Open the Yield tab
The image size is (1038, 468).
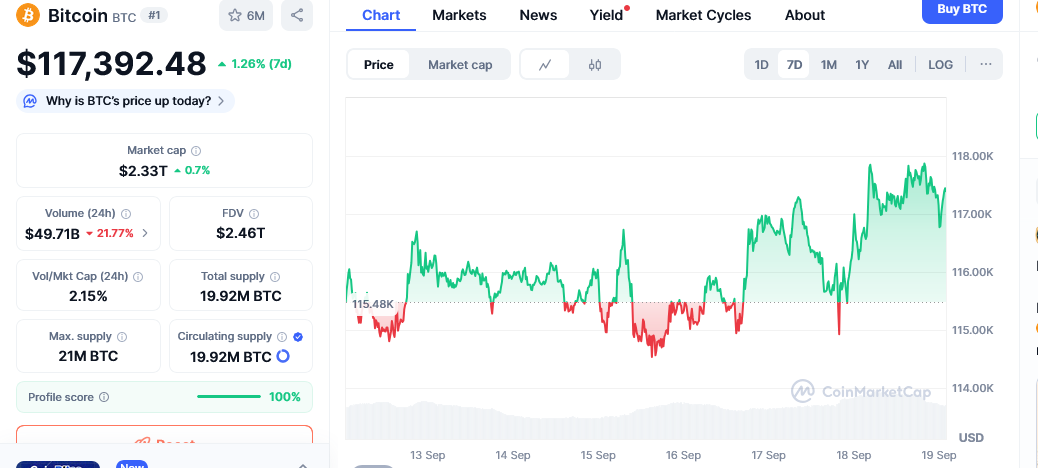[x=607, y=15]
